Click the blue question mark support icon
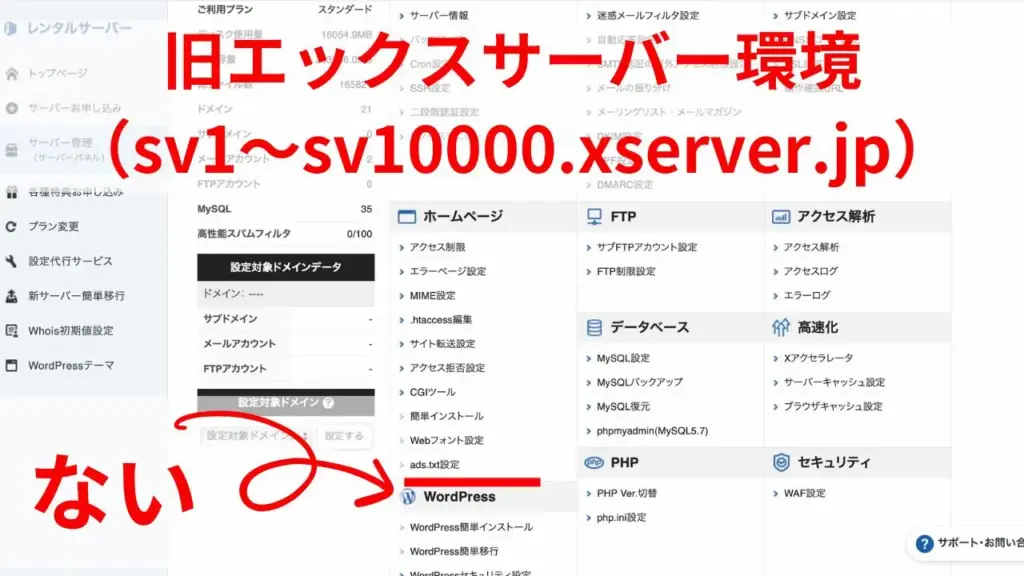This screenshot has width=1024, height=576. (924, 543)
